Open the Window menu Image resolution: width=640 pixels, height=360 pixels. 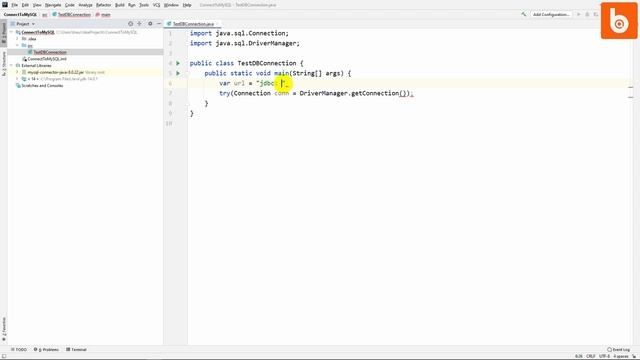point(171,5)
